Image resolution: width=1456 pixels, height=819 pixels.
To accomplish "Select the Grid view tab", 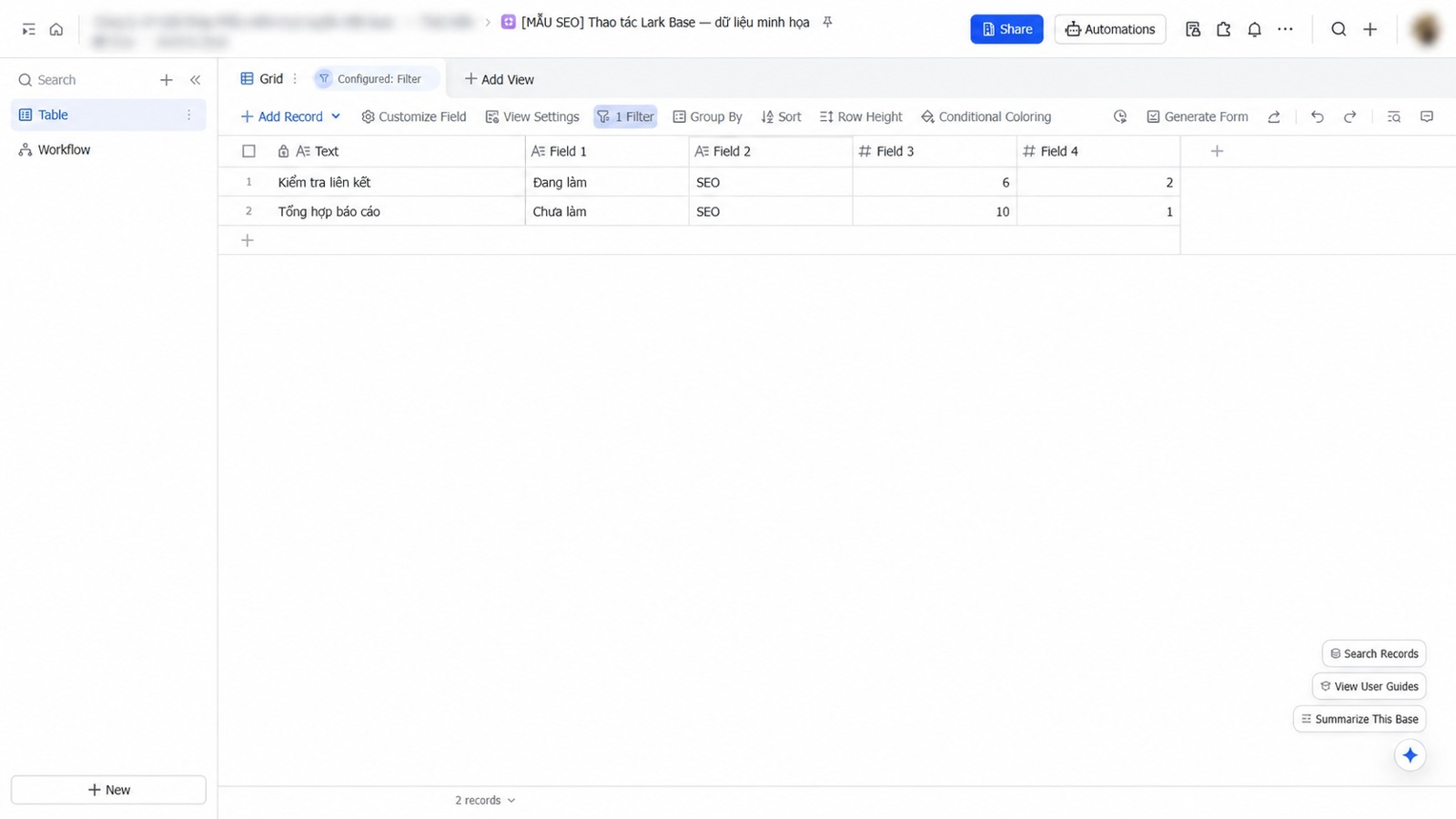I will coord(262,79).
